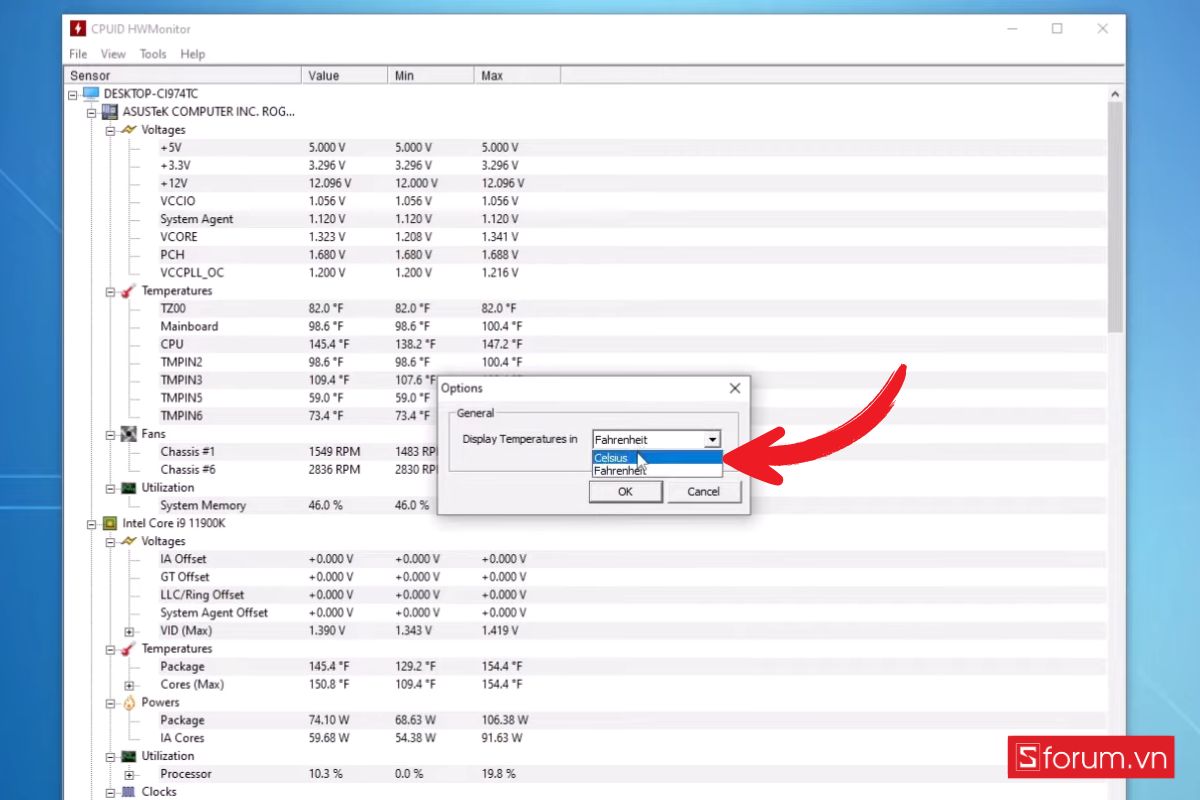This screenshot has width=1200, height=800.
Task: Select the VCCIO row
Action: [x=586, y=201]
